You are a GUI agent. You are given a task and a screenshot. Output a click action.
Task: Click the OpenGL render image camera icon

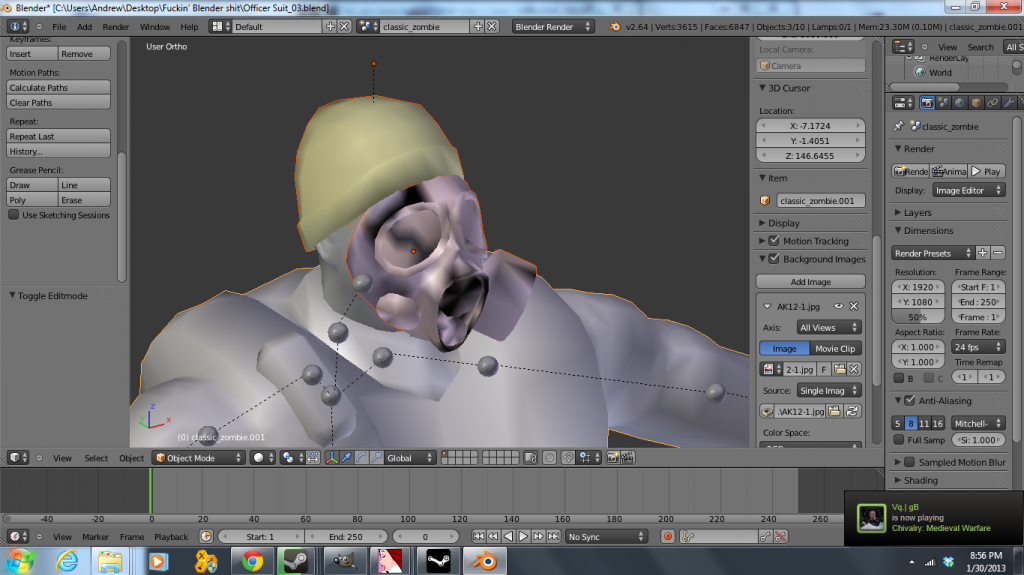(x=613, y=458)
